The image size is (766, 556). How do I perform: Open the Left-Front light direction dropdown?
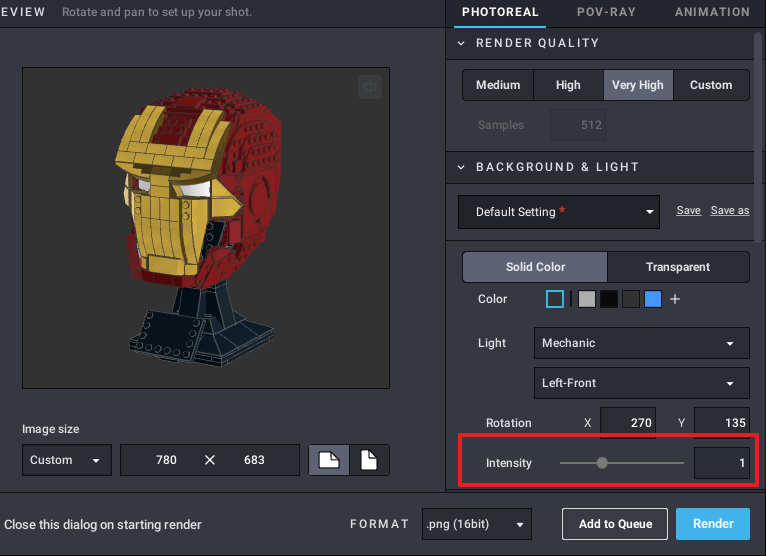pyautogui.click(x=641, y=383)
